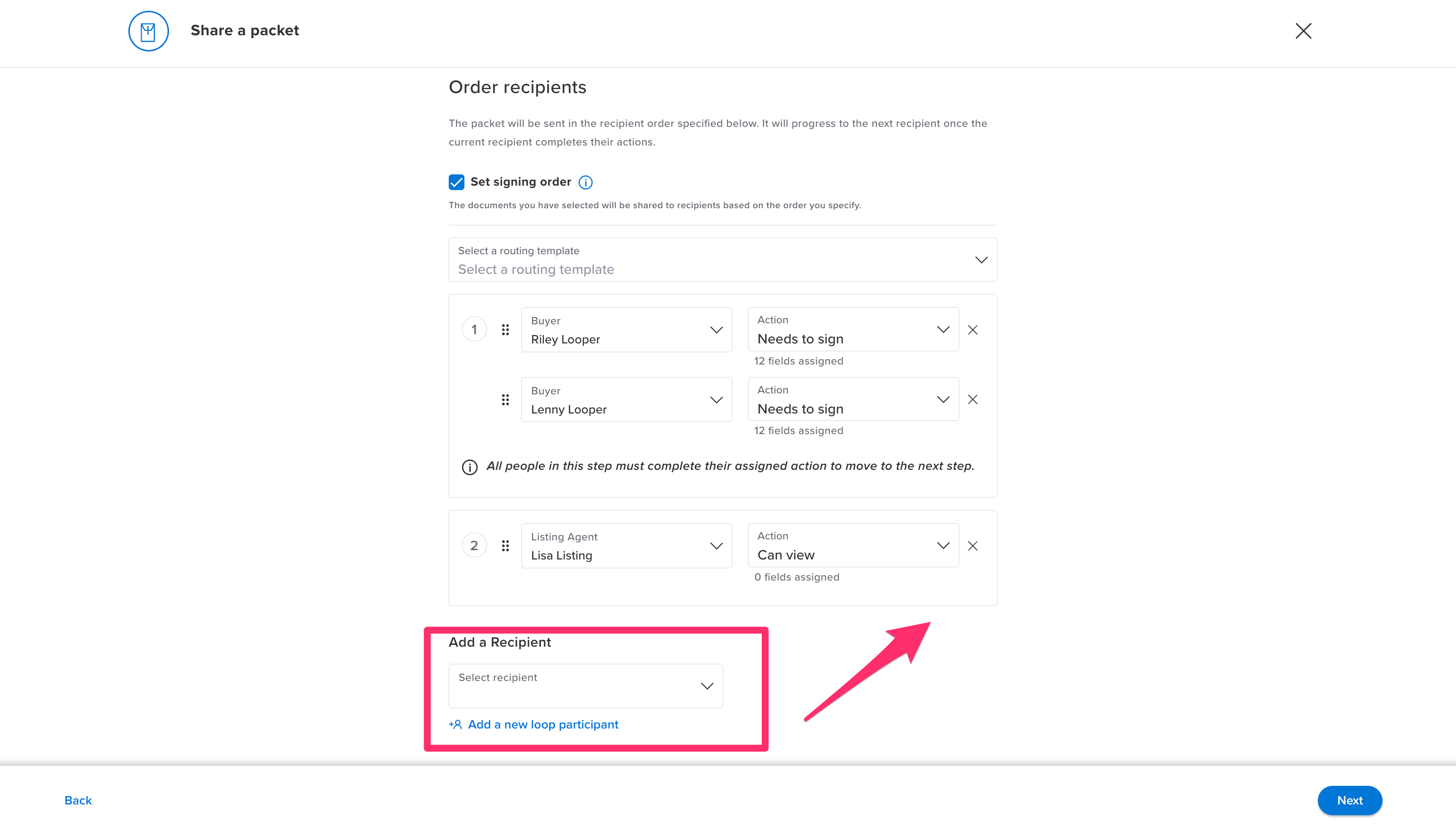Click the info icon next to the step-completion note
1456x826 pixels.
469,467
